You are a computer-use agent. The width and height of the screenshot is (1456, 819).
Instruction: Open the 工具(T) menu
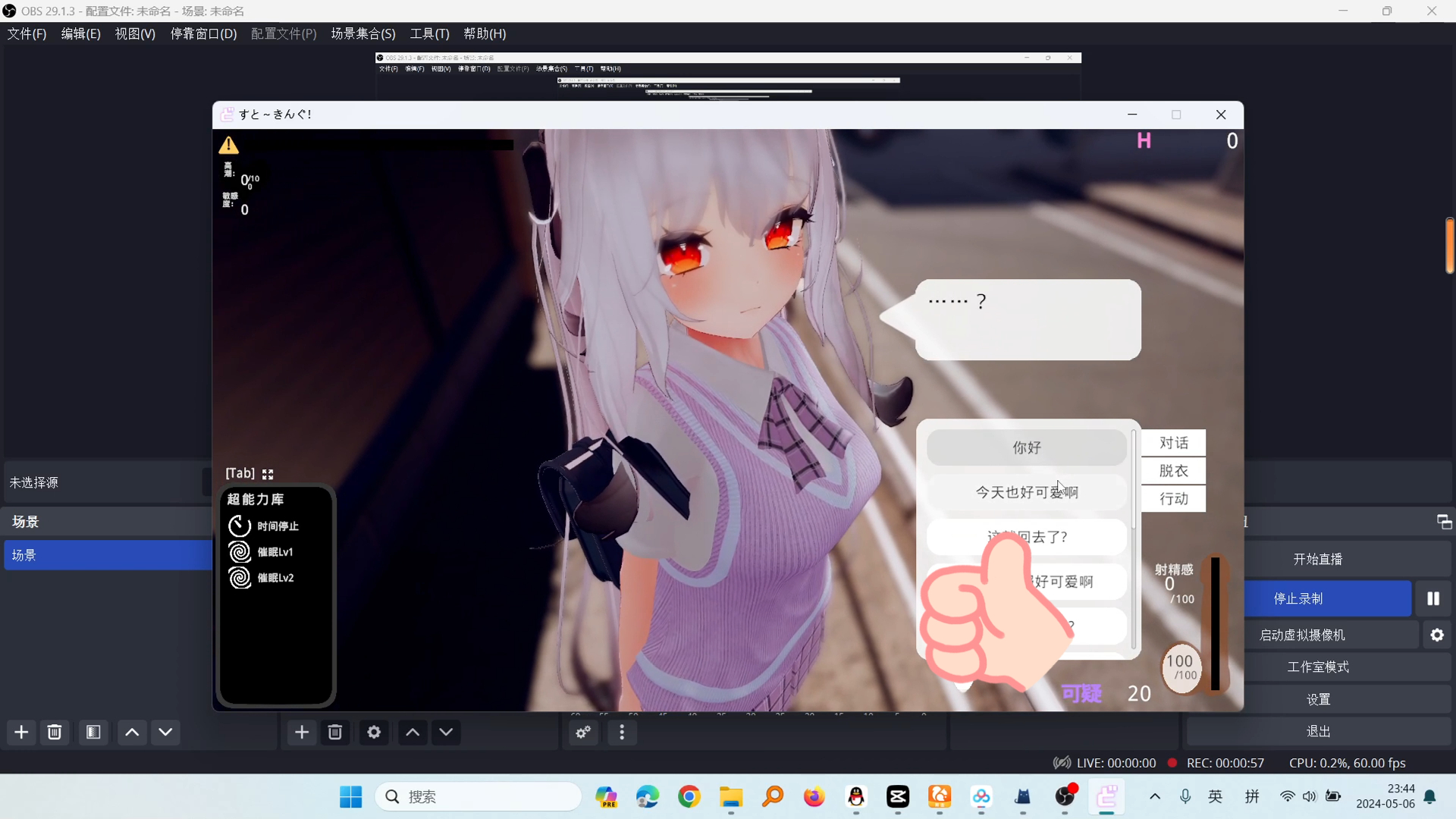[430, 34]
